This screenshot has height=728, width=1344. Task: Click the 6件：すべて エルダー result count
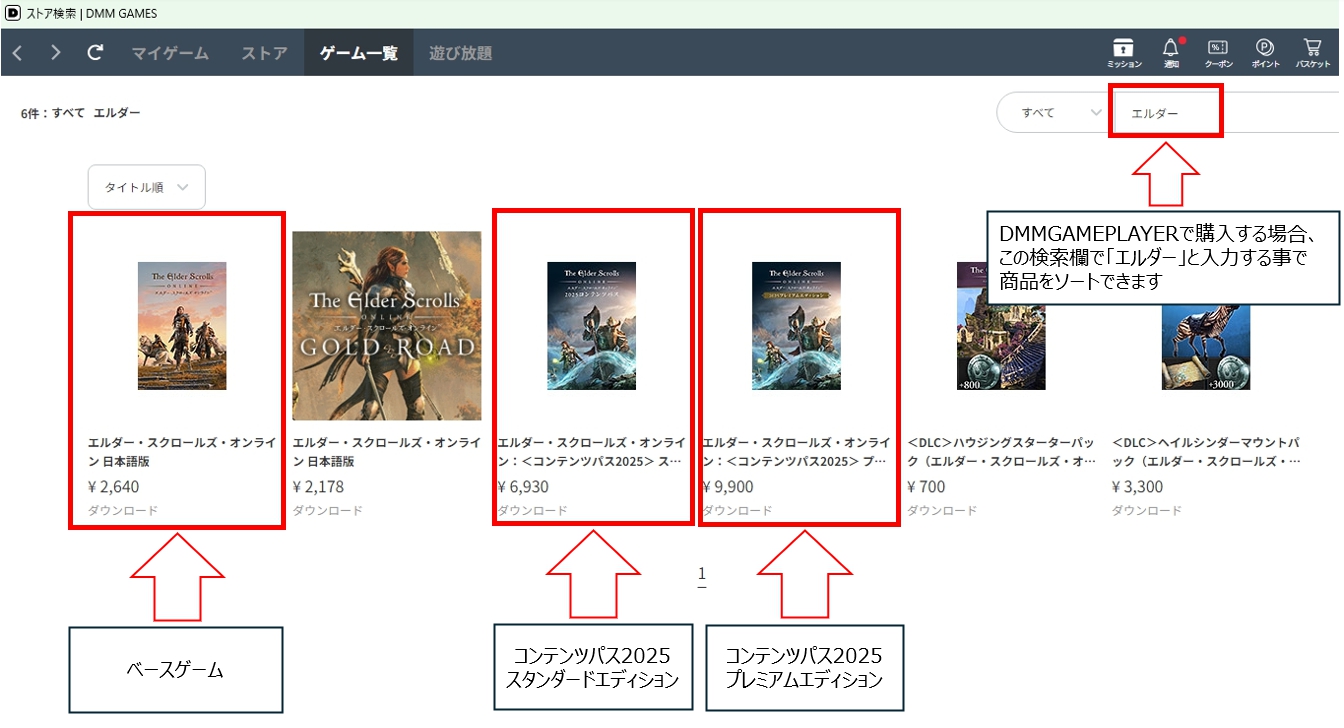[x=81, y=113]
